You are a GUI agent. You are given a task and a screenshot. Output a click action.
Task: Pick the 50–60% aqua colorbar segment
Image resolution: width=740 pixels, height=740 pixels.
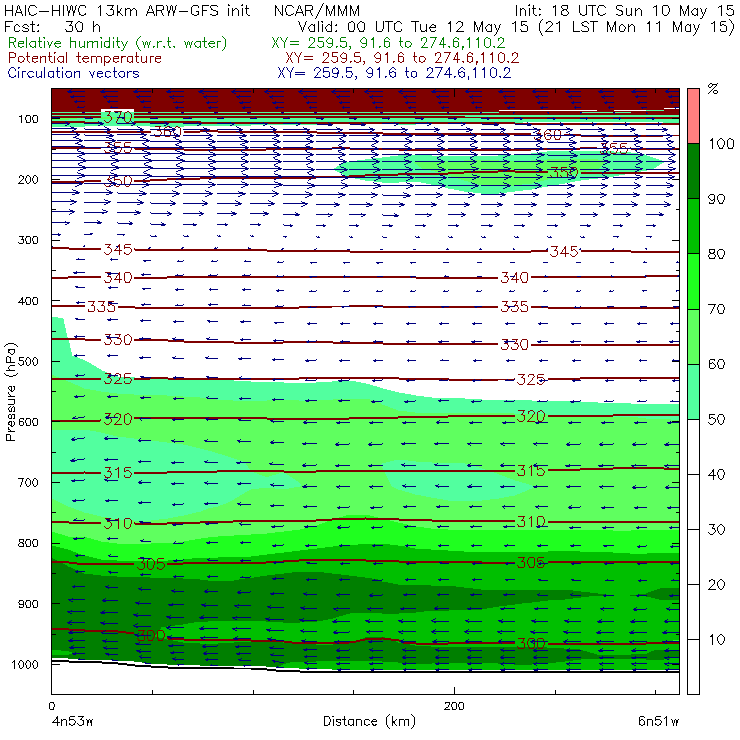click(693, 392)
